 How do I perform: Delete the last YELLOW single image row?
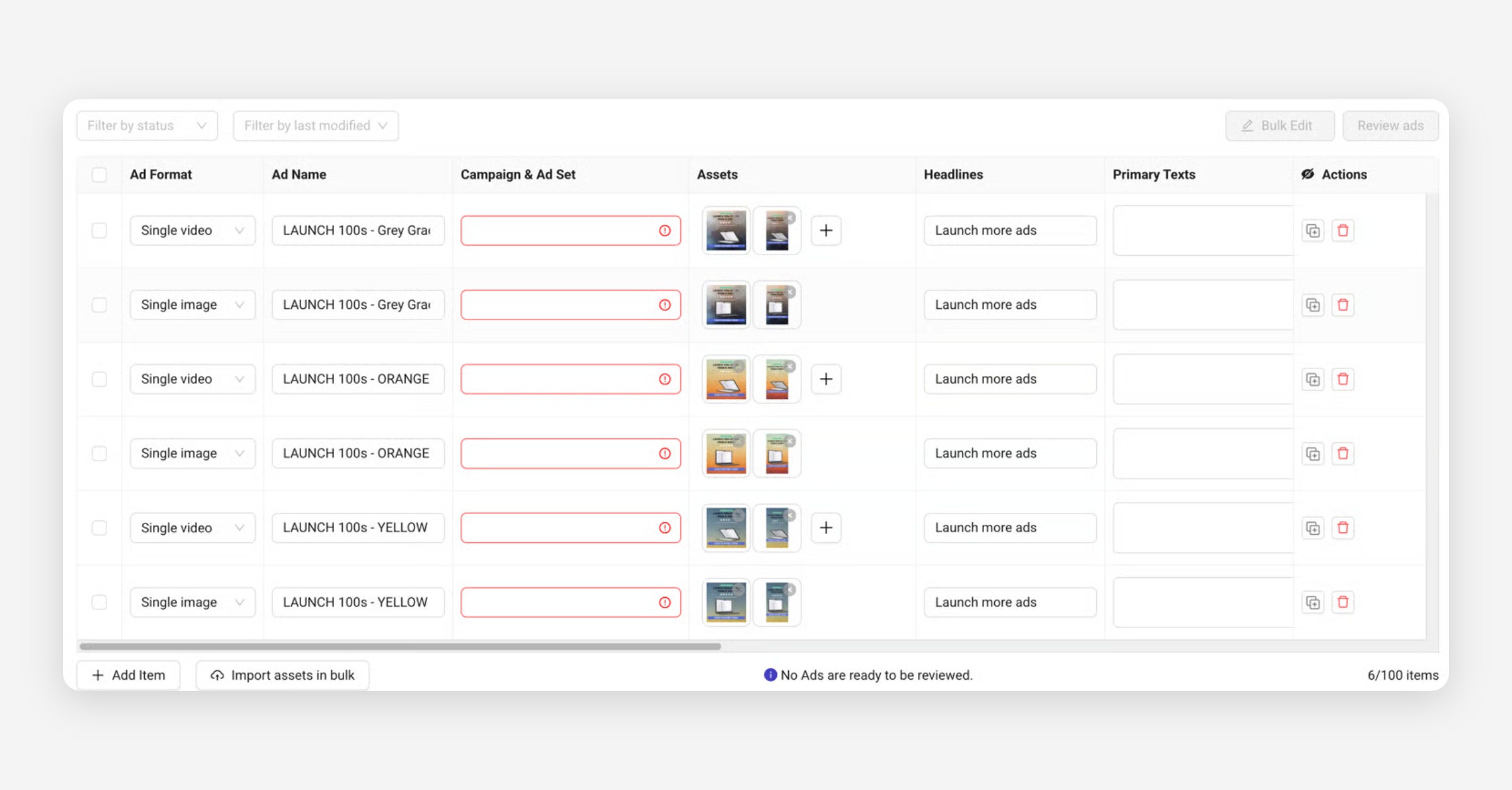(x=1343, y=602)
